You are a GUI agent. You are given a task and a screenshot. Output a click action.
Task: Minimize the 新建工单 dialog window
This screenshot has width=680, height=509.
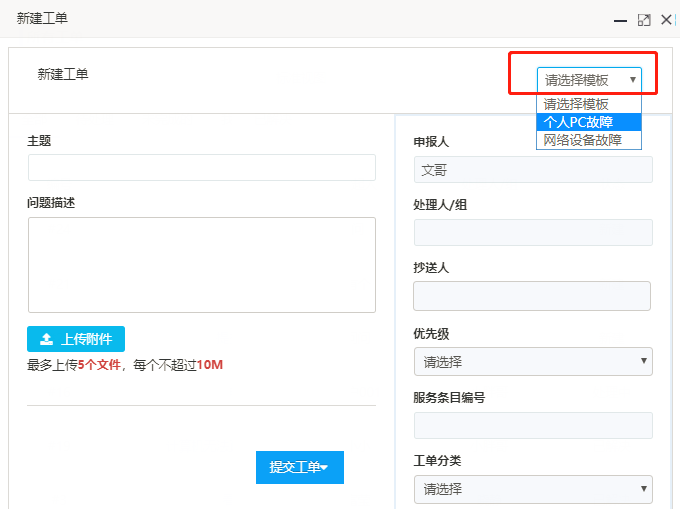click(621, 20)
